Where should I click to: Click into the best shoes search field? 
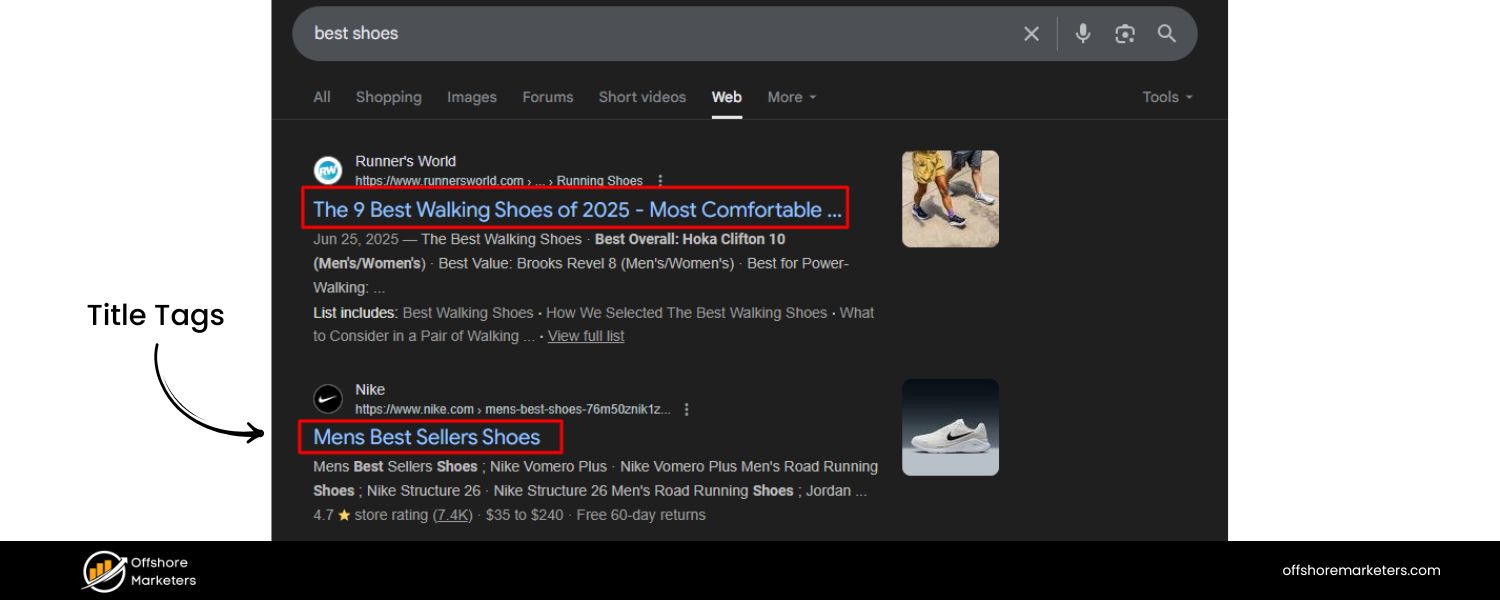click(650, 34)
